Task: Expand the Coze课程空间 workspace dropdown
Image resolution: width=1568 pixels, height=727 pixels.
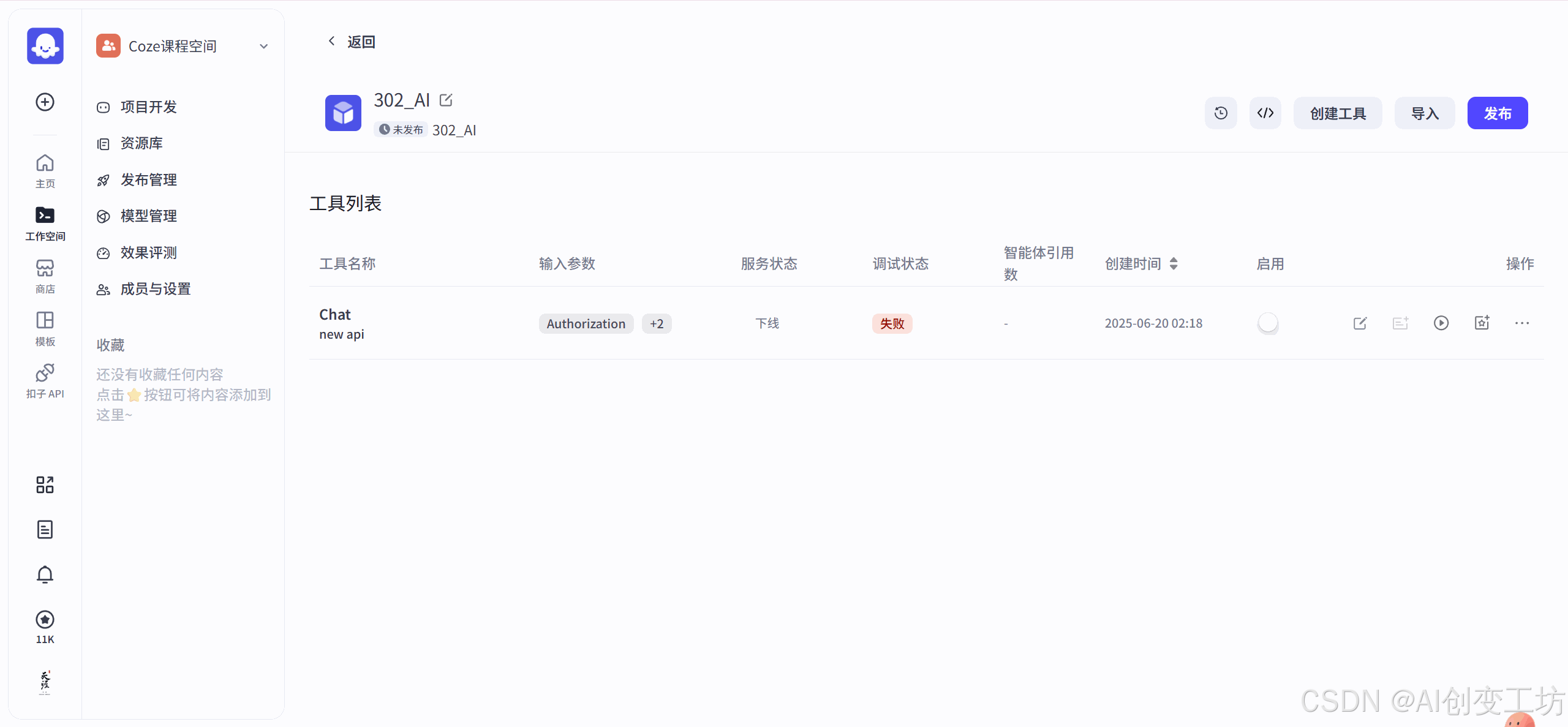Action: [264, 47]
